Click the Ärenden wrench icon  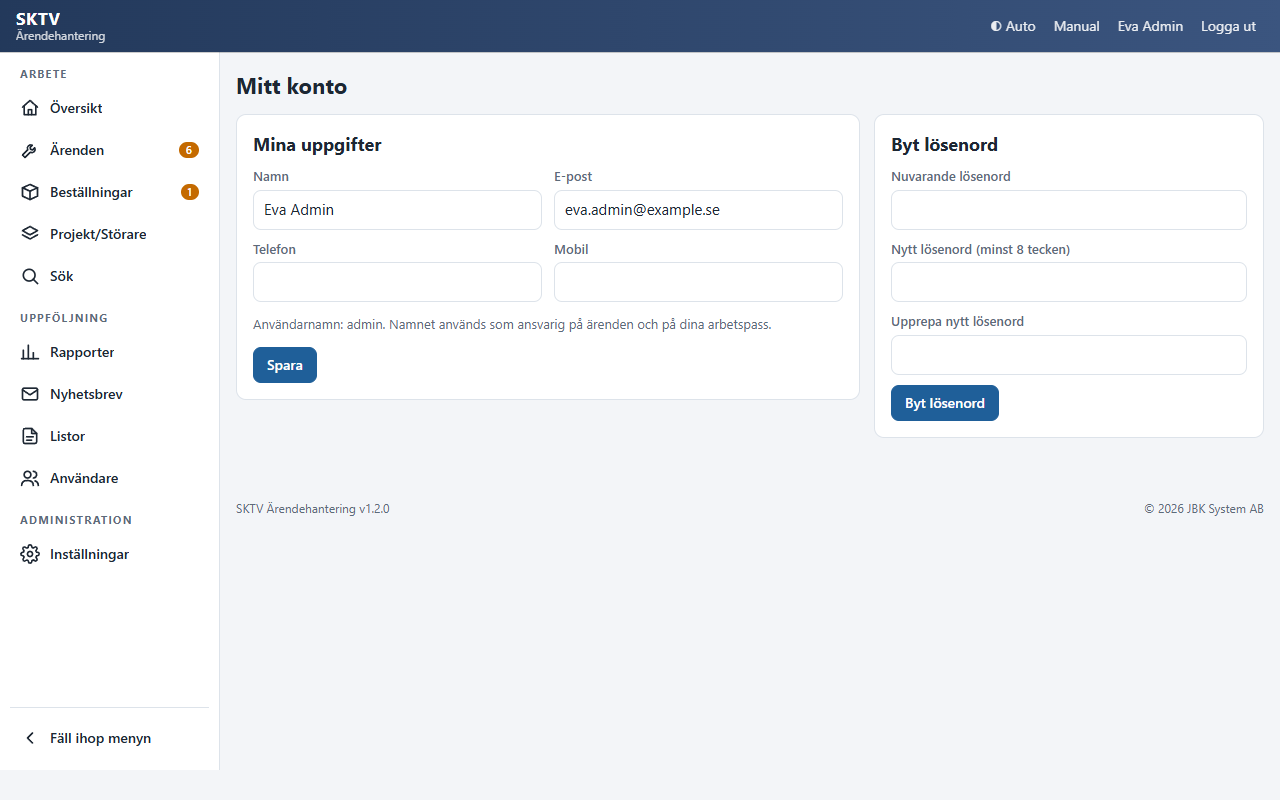tap(30, 150)
